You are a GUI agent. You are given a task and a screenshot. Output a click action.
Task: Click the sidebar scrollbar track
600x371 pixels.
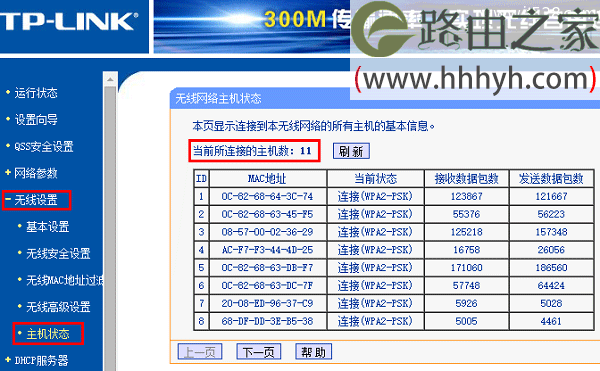coord(110,229)
